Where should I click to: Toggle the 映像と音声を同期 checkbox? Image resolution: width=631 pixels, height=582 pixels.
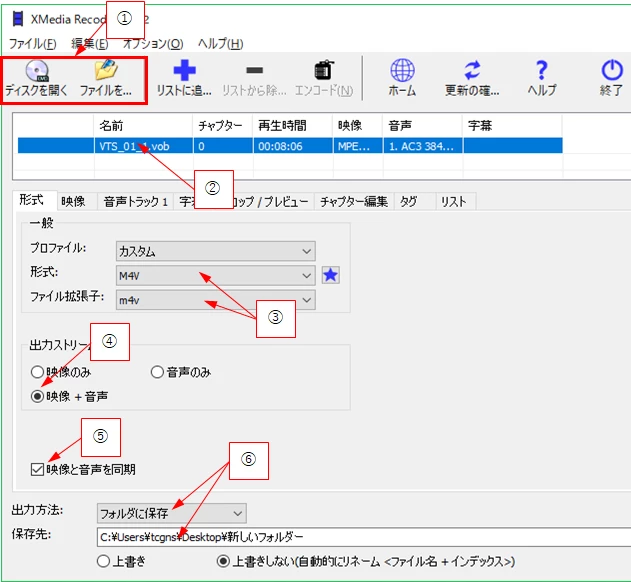coord(37,469)
